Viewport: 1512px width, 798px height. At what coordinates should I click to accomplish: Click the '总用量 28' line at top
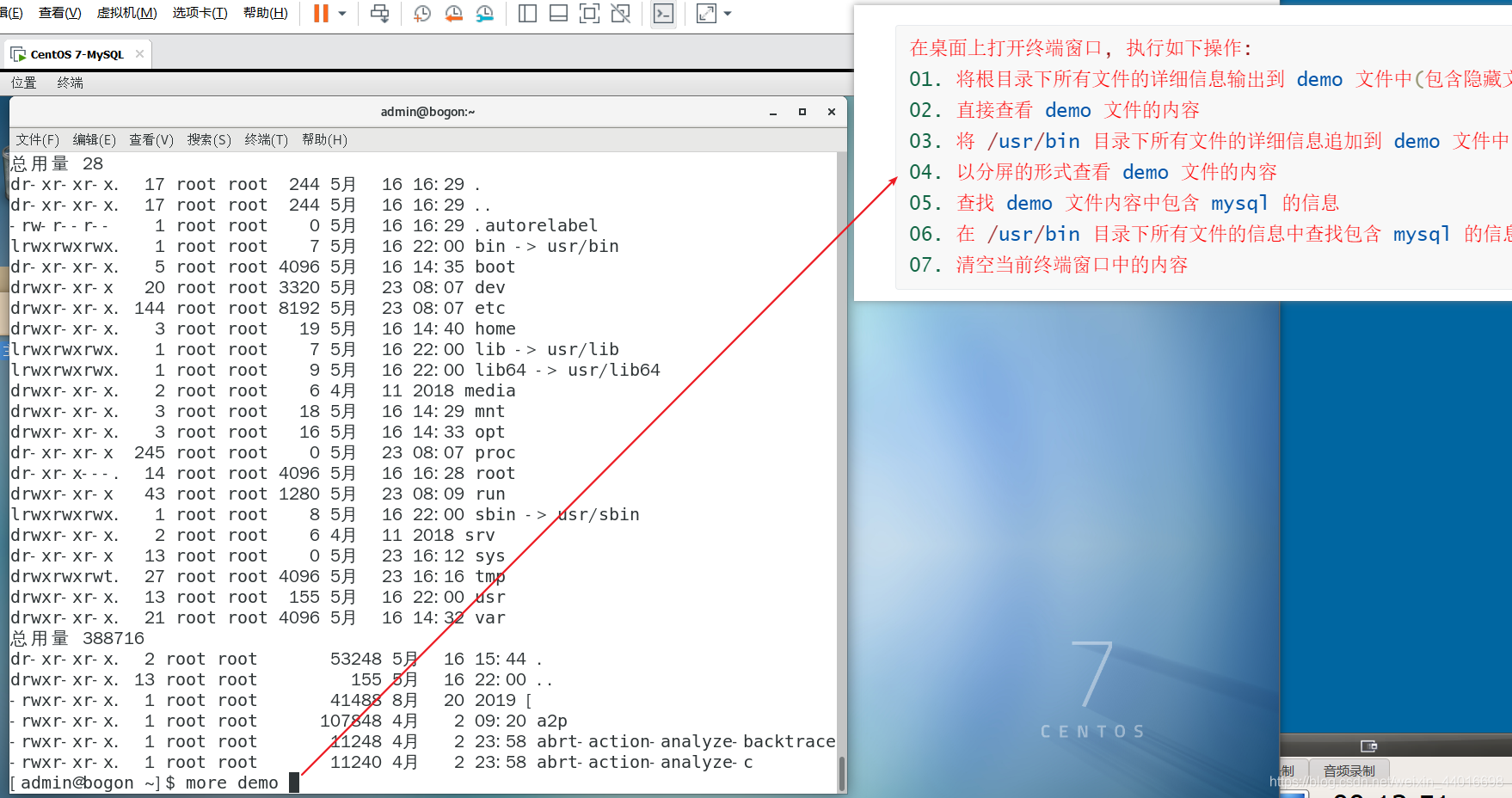point(57,163)
